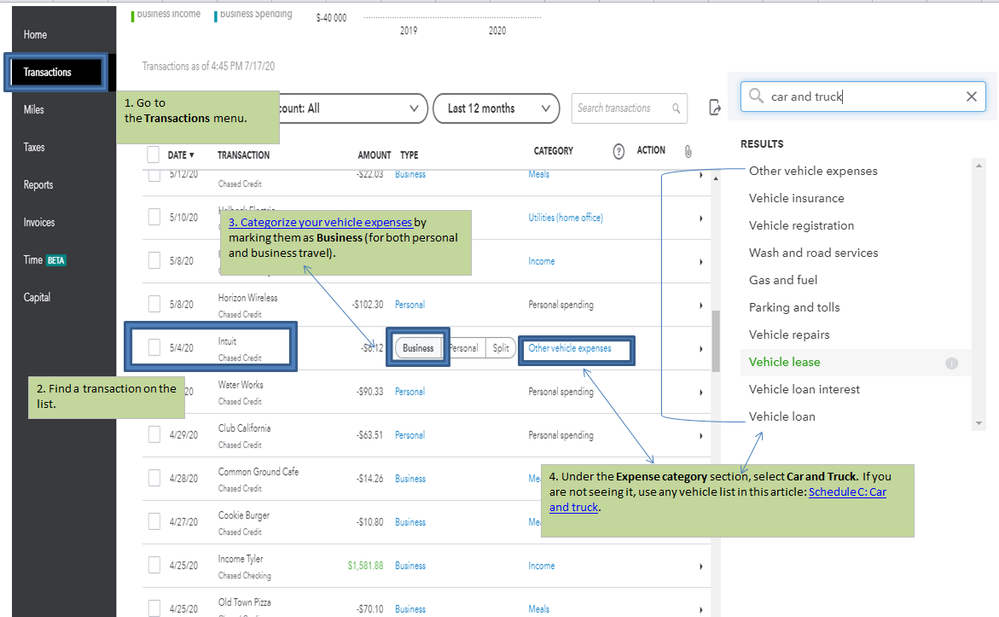Tick the select-all checkbox in header

(153, 154)
